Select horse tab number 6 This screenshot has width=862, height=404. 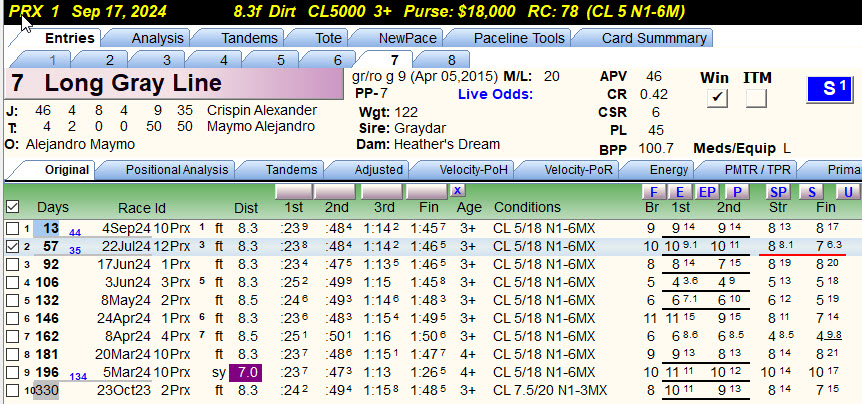pos(333,59)
